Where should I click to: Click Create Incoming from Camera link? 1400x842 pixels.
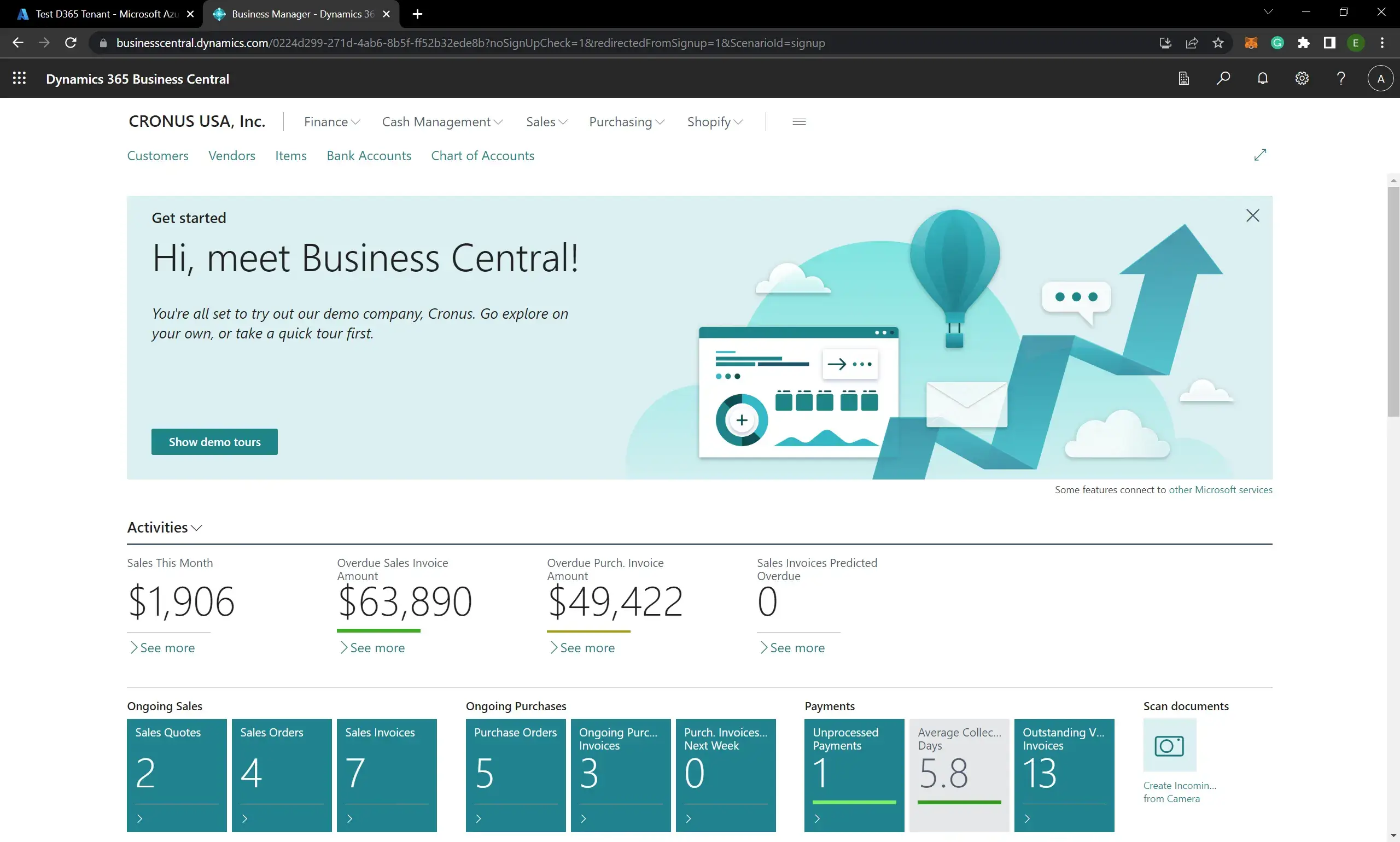[x=1179, y=792]
